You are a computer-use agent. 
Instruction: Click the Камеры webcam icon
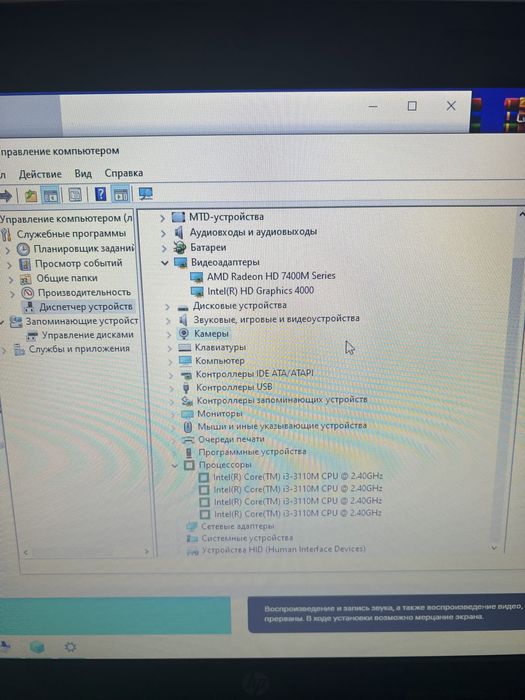pos(183,333)
